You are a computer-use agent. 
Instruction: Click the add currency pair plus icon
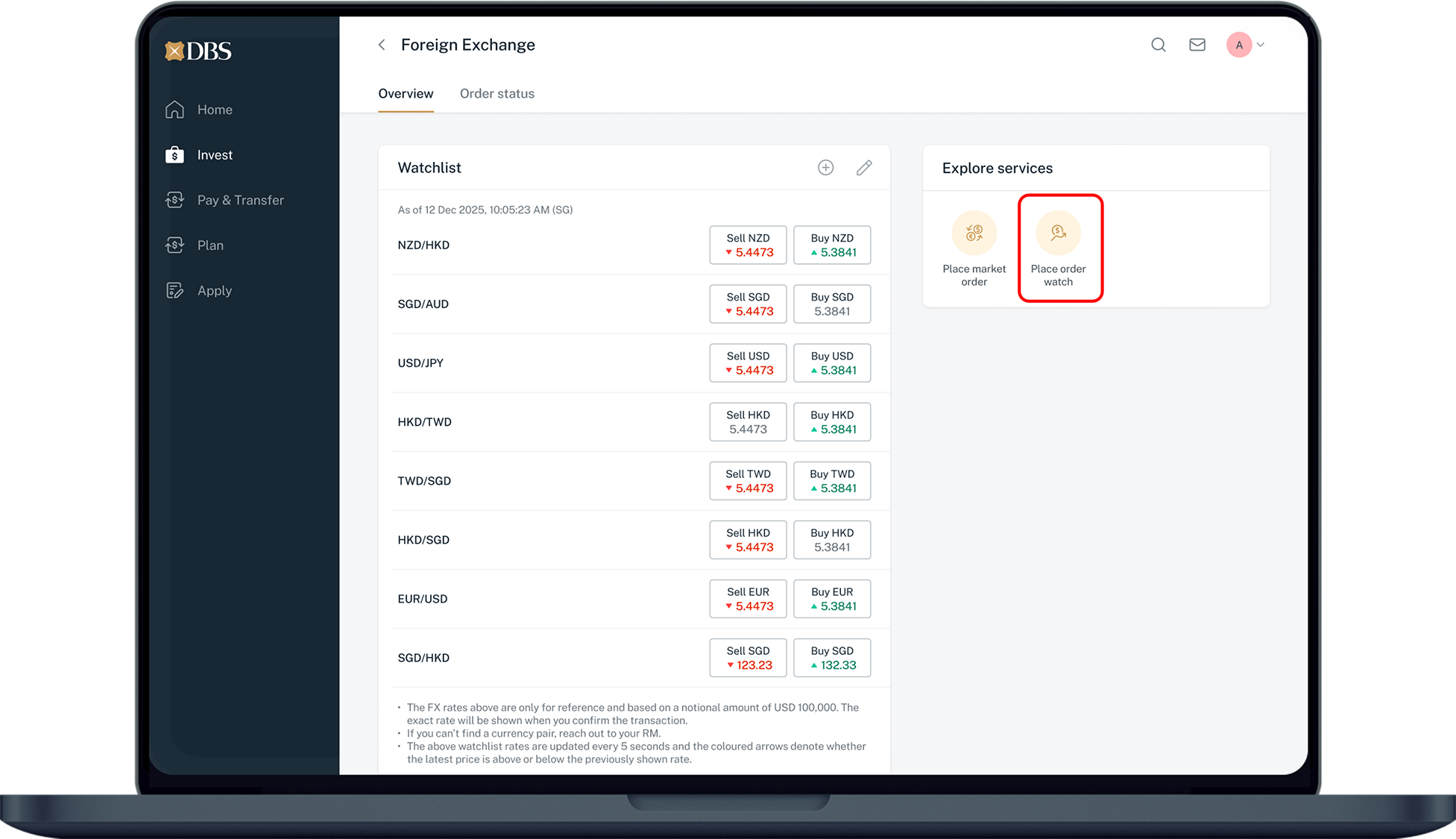click(x=825, y=168)
